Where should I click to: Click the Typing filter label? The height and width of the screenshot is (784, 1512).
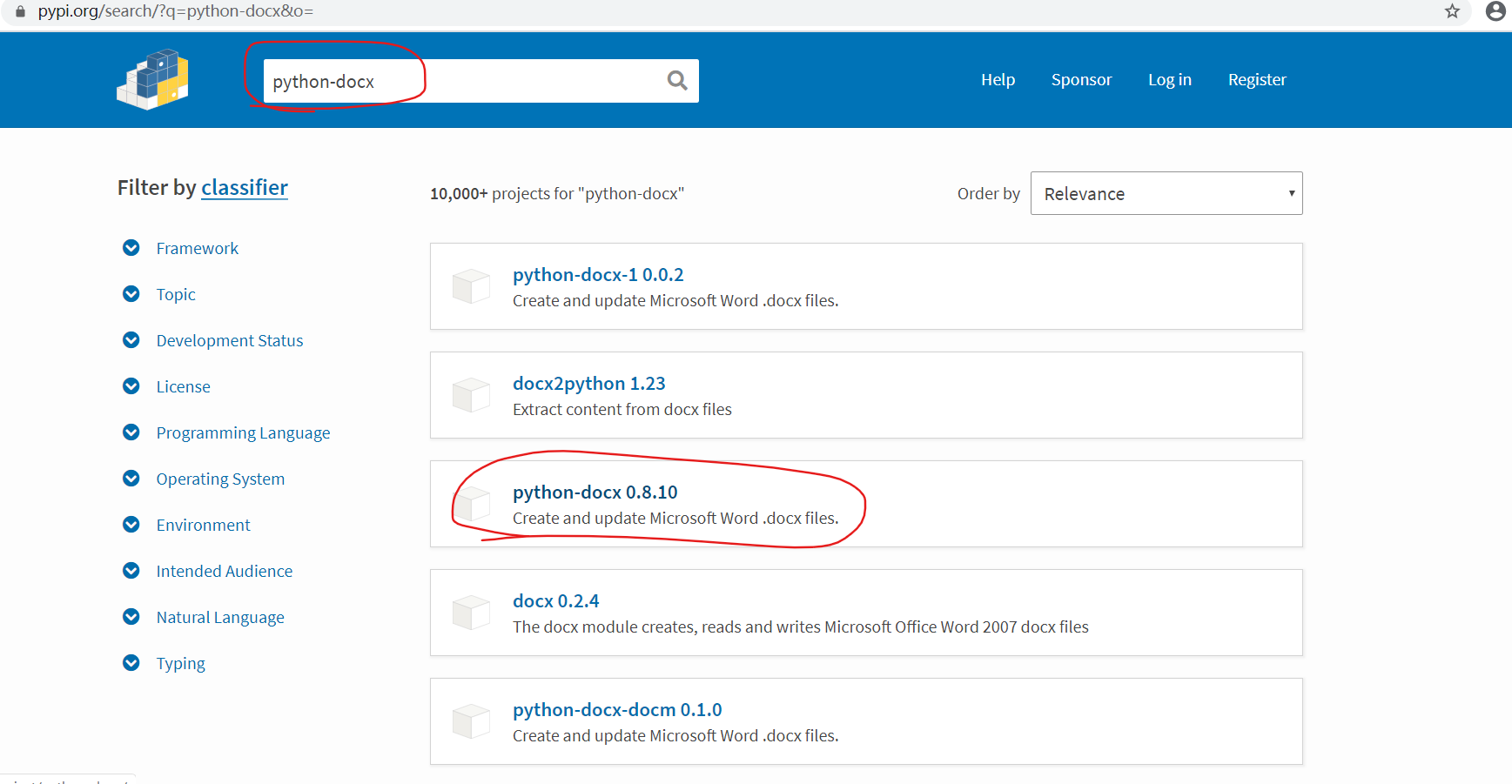pos(181,663)
